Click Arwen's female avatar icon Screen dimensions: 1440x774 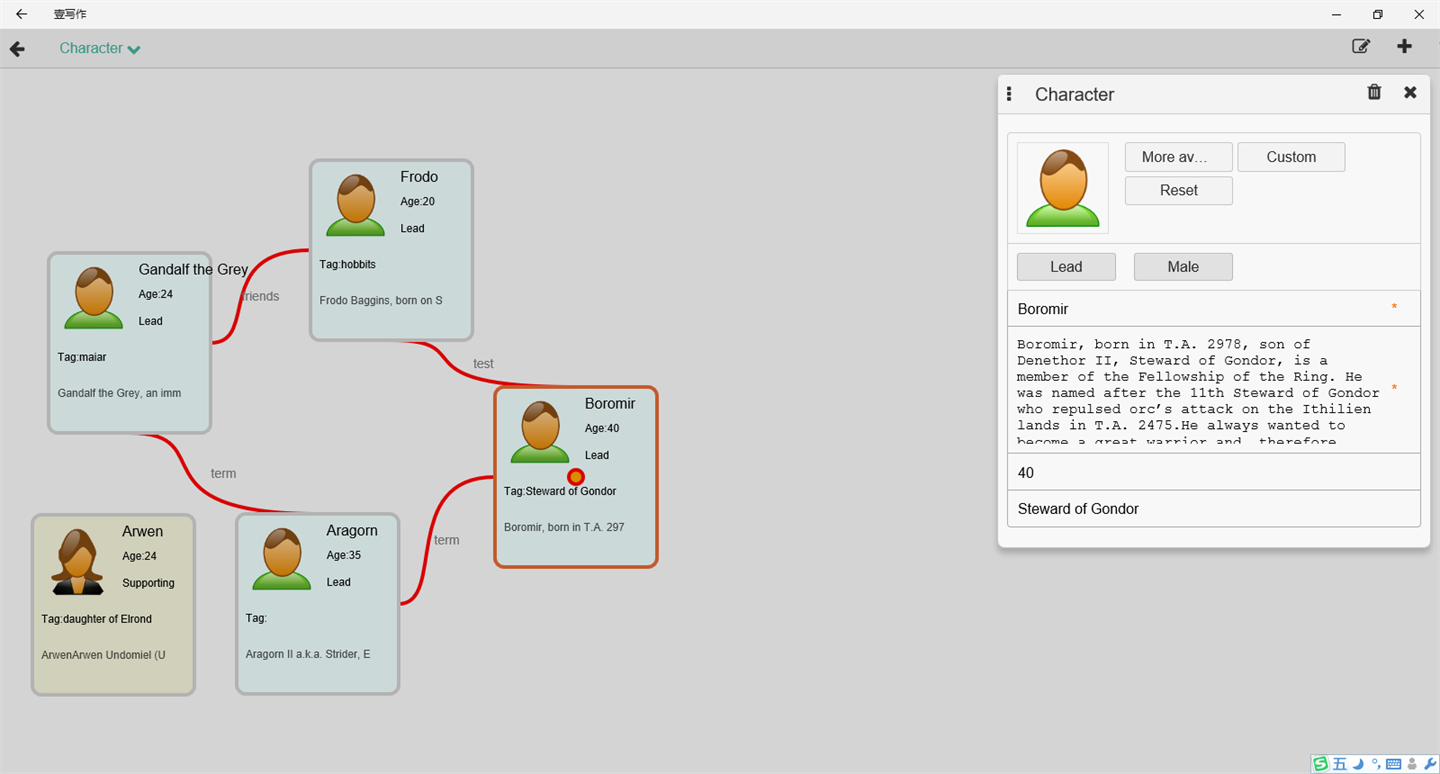(77, 562)
